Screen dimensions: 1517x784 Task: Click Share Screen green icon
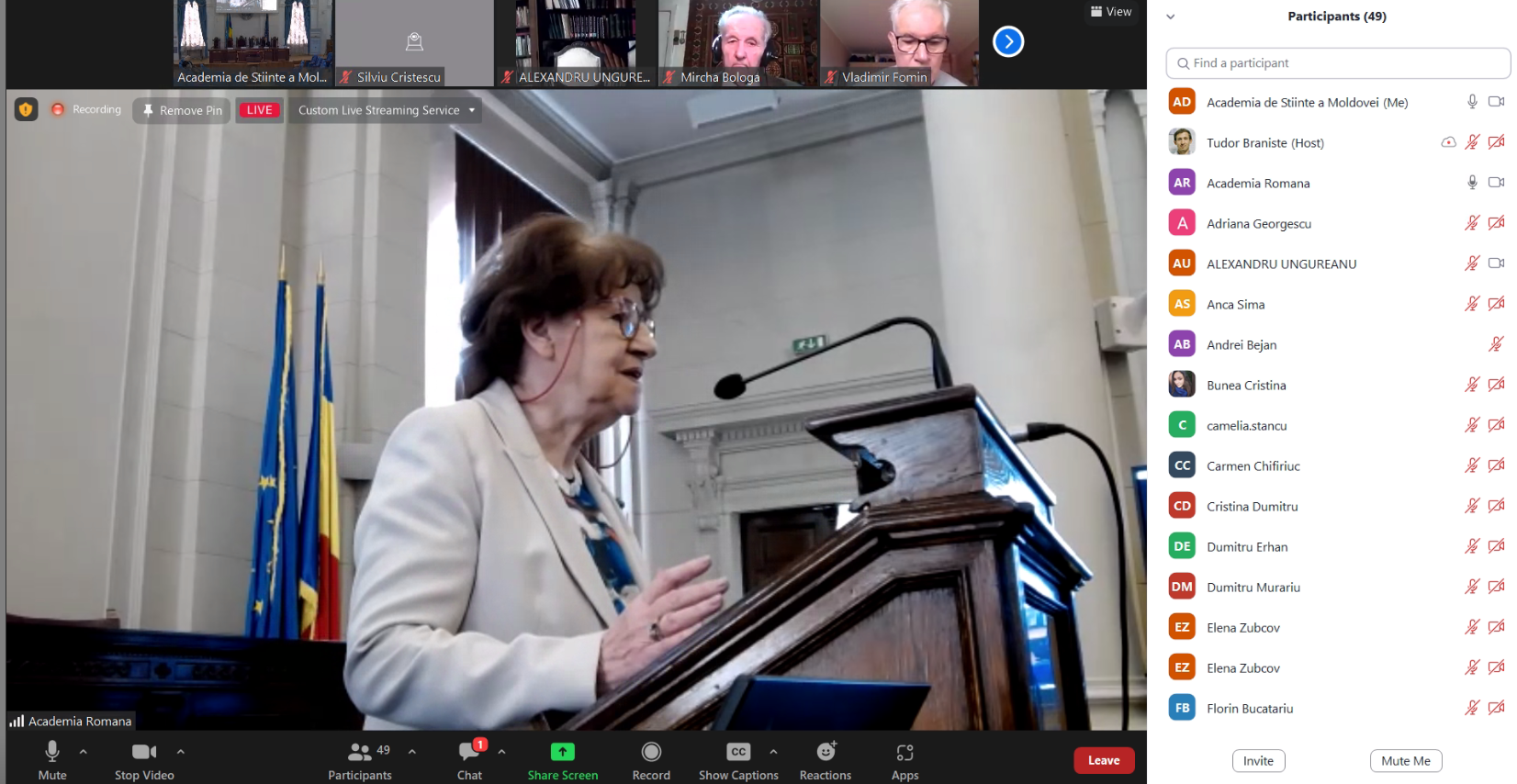563,752
